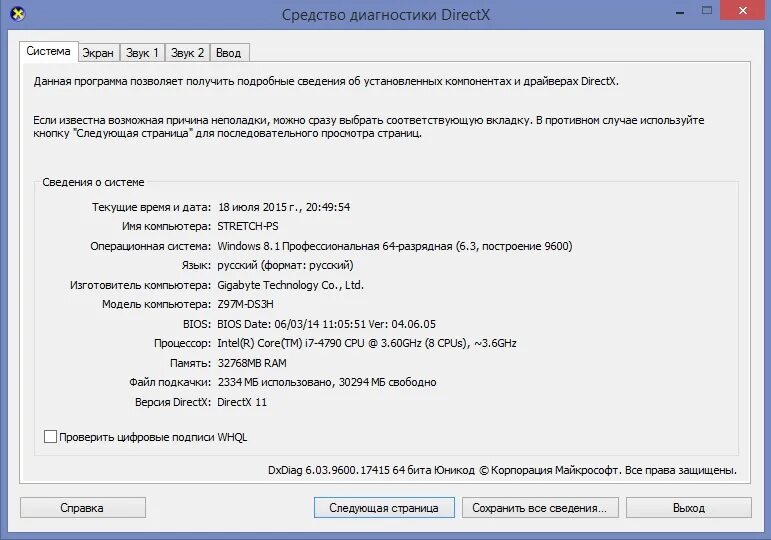The image size is (771, 540).
Task: Click the Изготовитель компьютера label
Action: point(141,285)
